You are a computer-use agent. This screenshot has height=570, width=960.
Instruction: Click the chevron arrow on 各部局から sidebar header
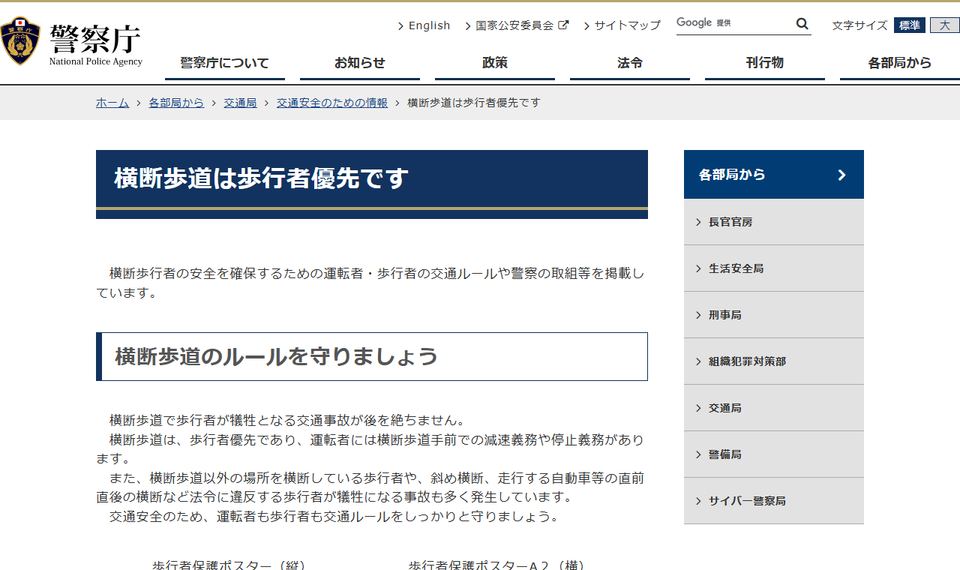[842, 175]
